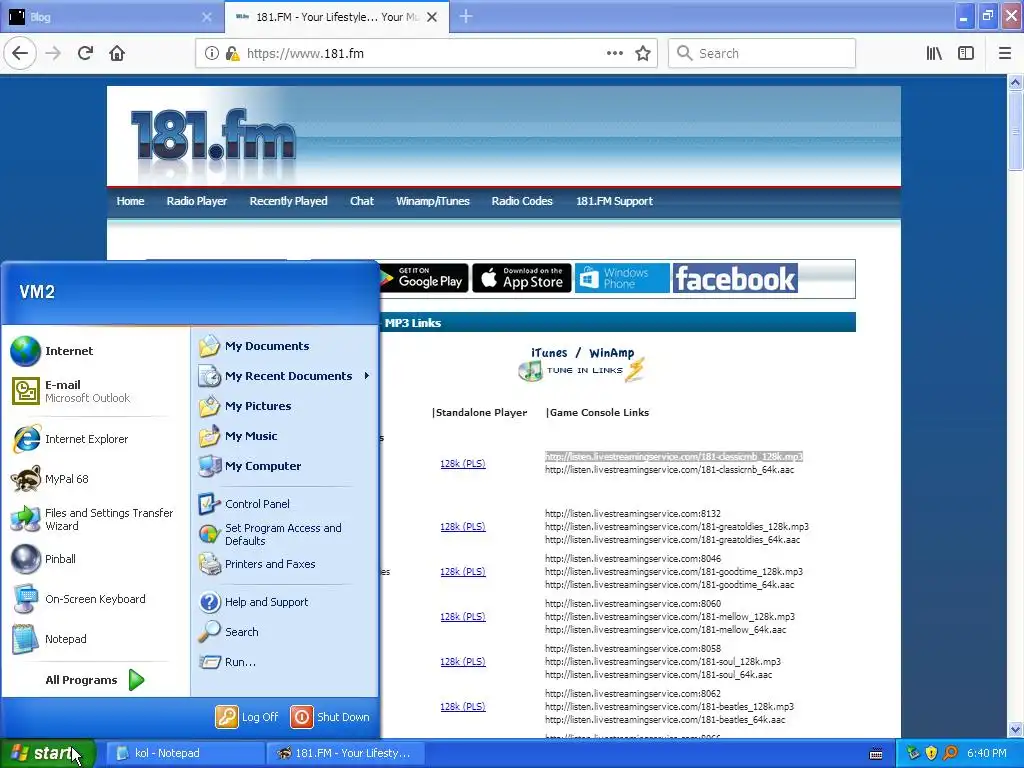The image size is (1024, 768).
Task: Click the Windows Phone badge
Action: (x=622, y=278)
